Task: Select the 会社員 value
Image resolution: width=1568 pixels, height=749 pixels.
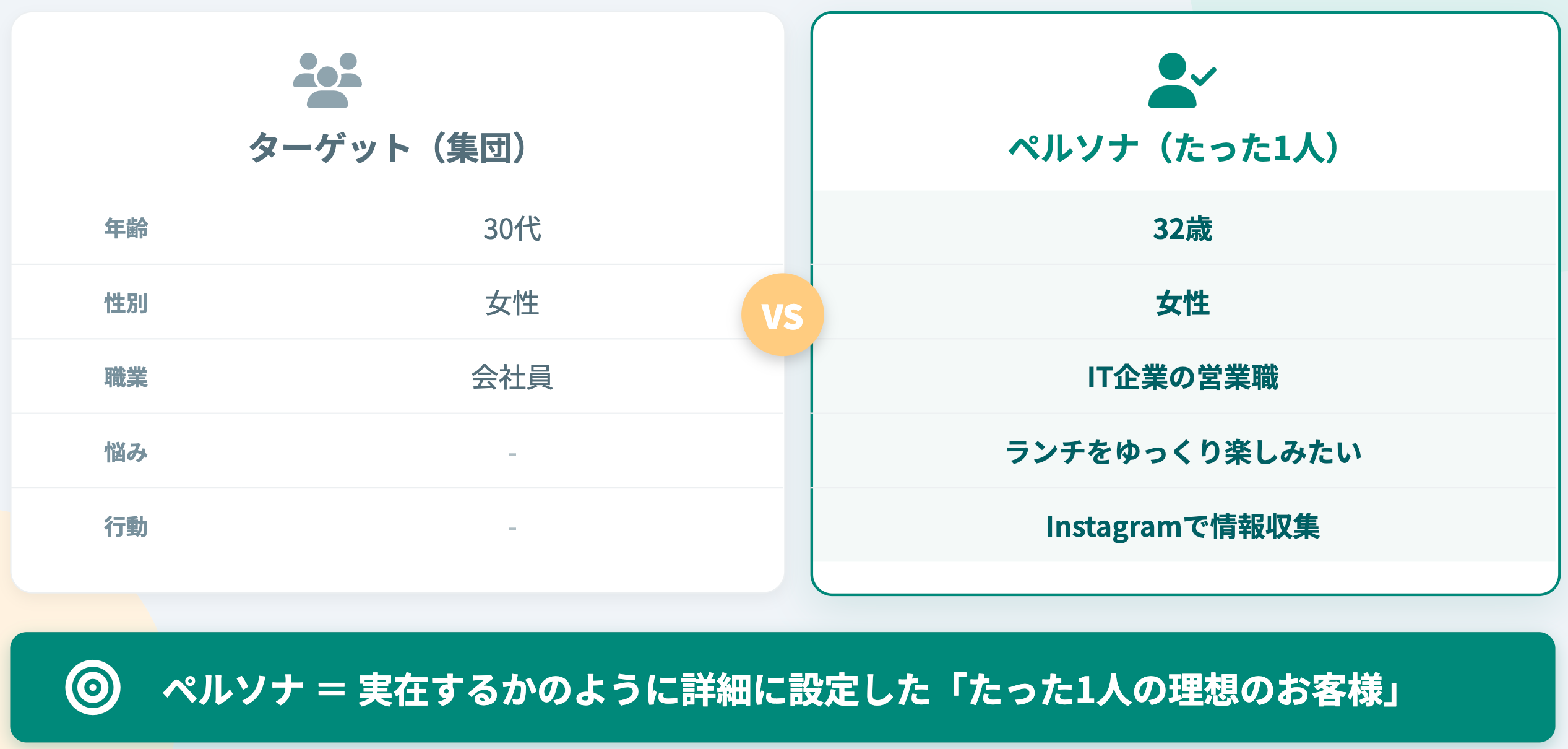Action: click(512, 378)
